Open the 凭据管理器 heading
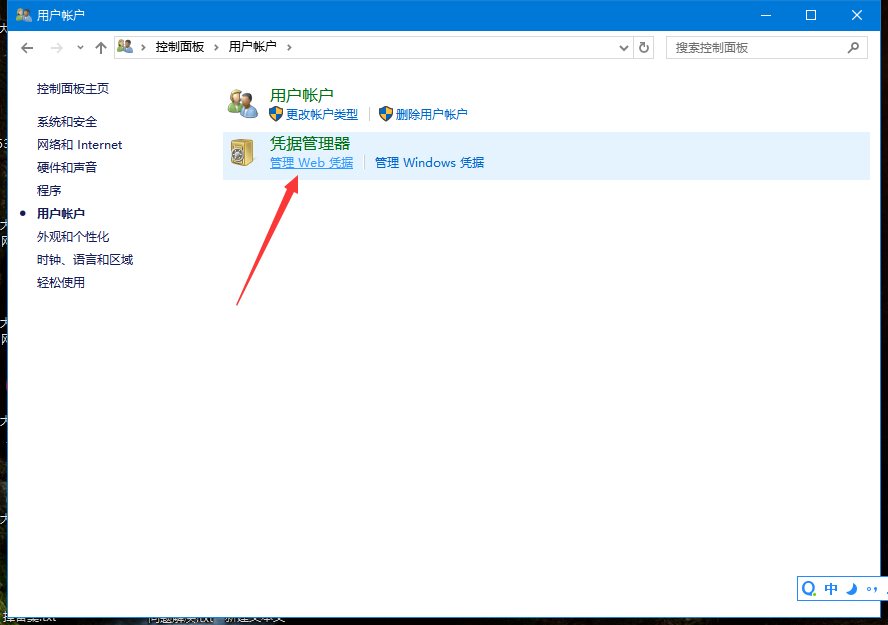The height and width of the screenshot is (625, 888). pos(310,143)
